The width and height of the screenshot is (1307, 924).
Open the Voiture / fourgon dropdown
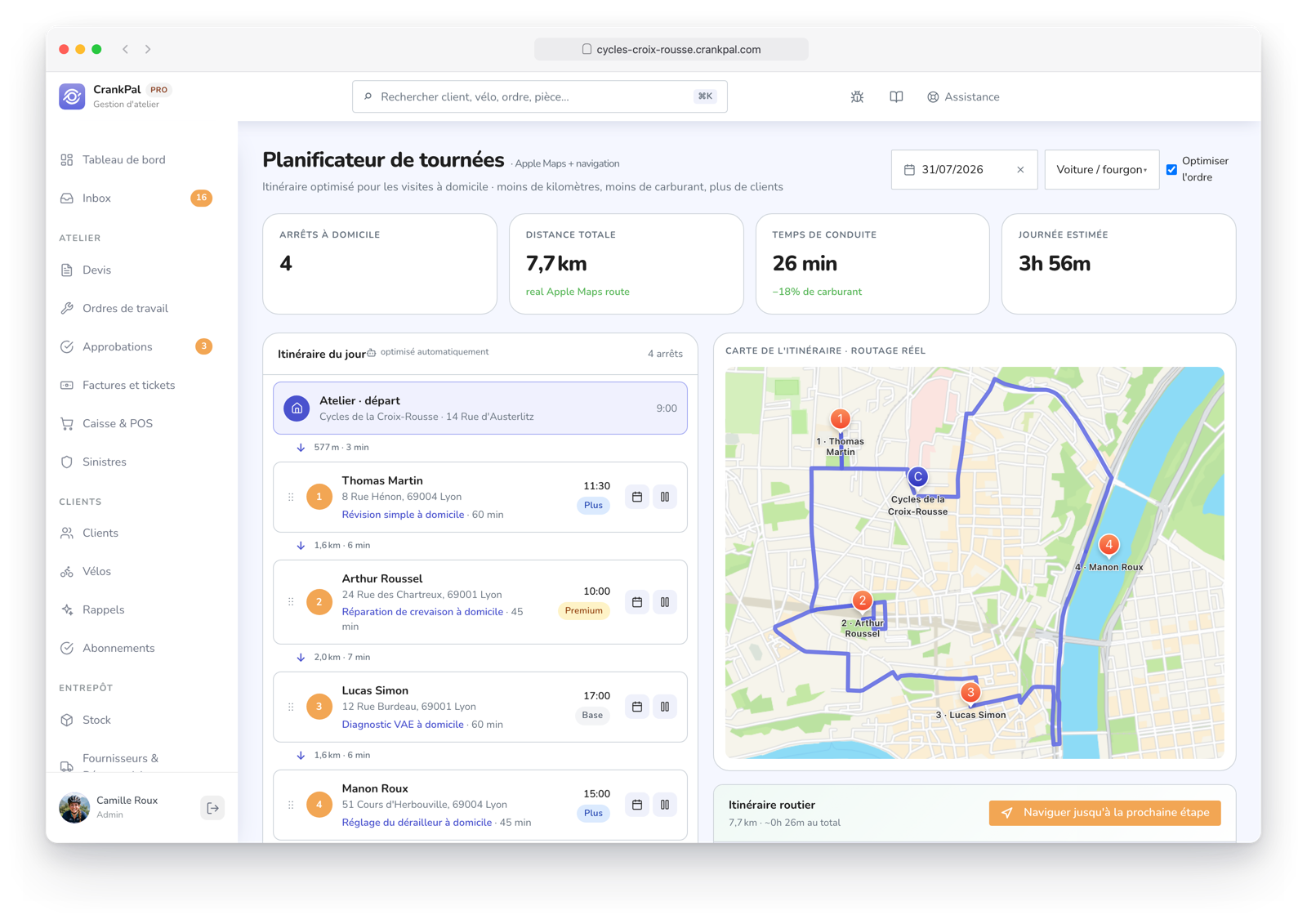1101,170
